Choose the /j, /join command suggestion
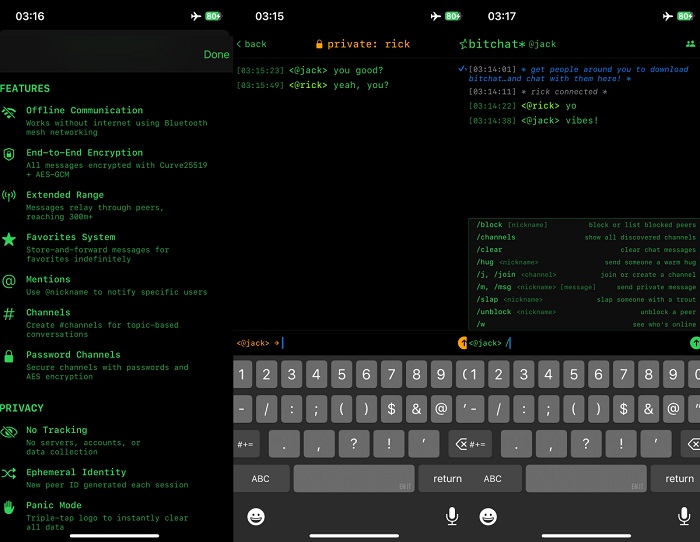The width and height of the screenshot is (700, 542). (585, 275)
